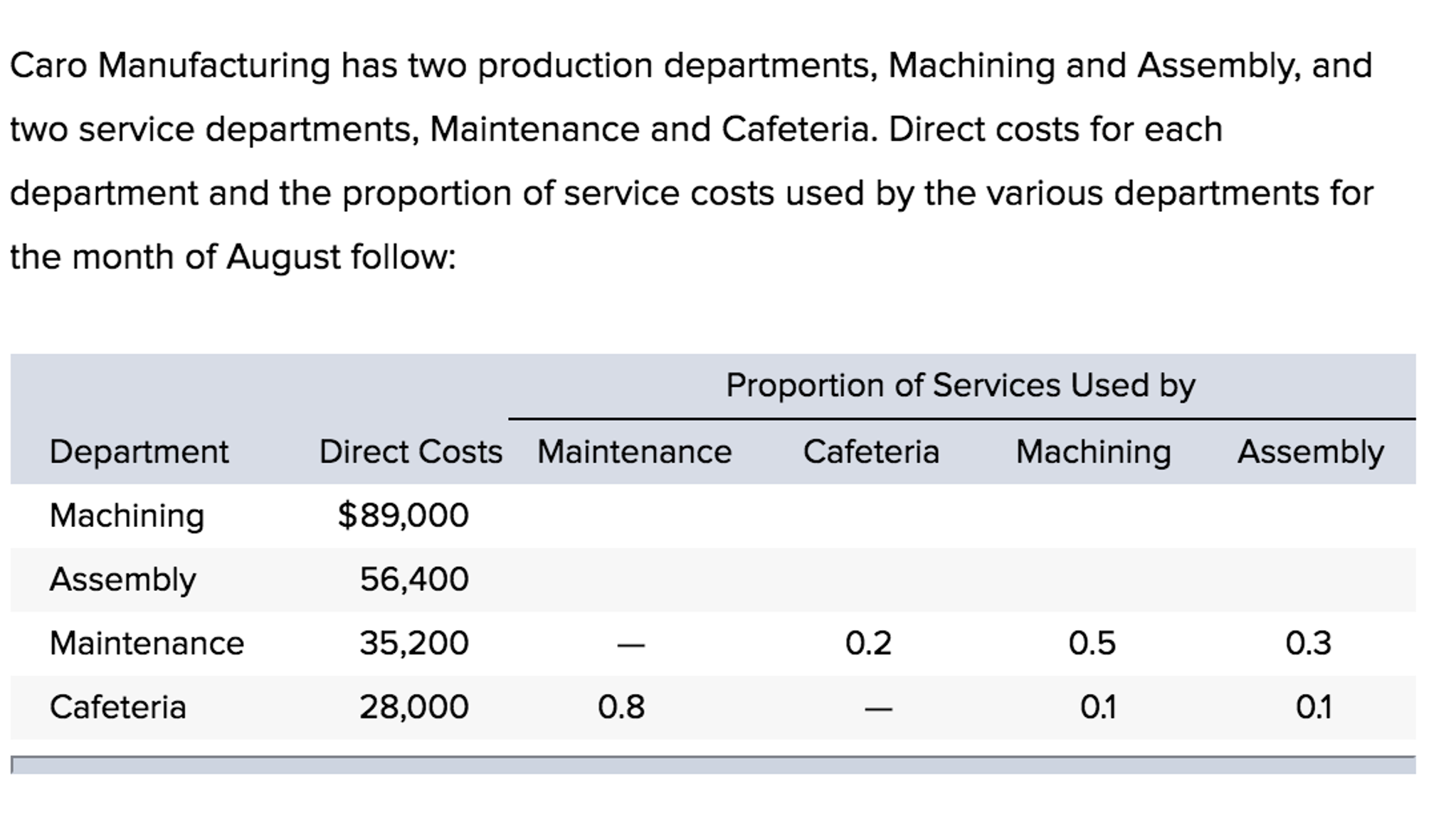Select the 56,400 direct cost value
This screenshot has width=1456, height=830.
pos(414,580)
